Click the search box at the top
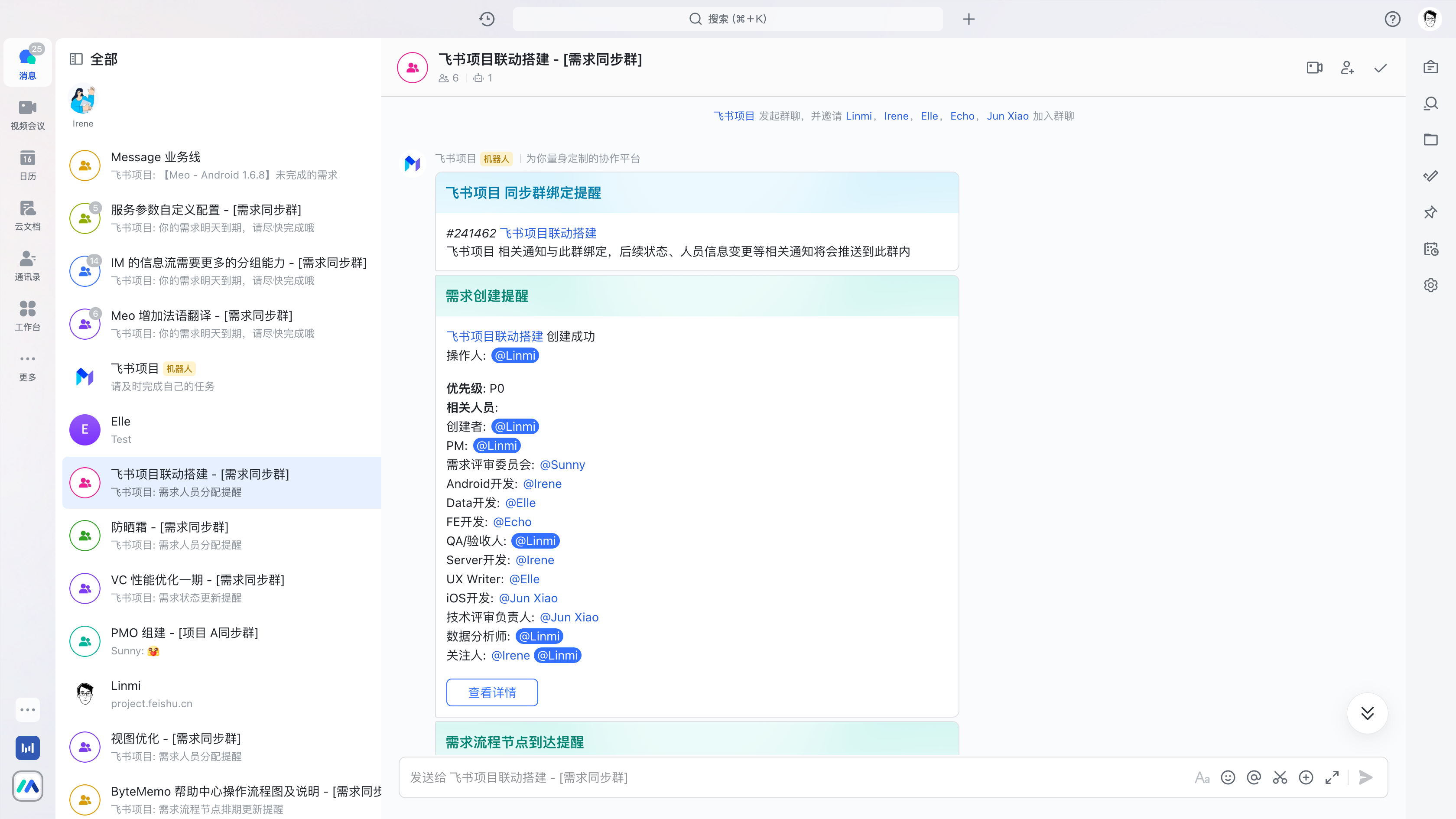Screen dimensions: 1456x819 (728, 19)
